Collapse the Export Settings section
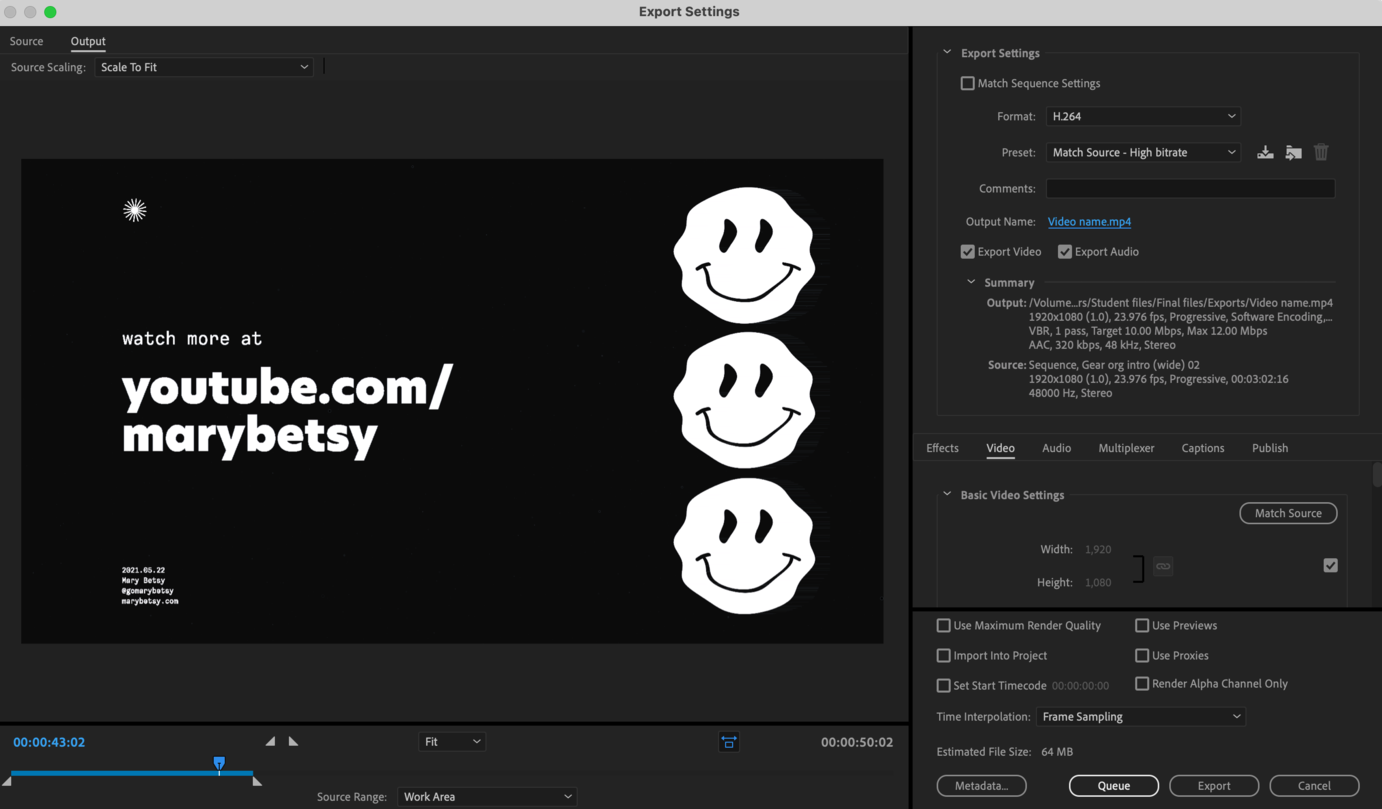 tap(947, 52)
